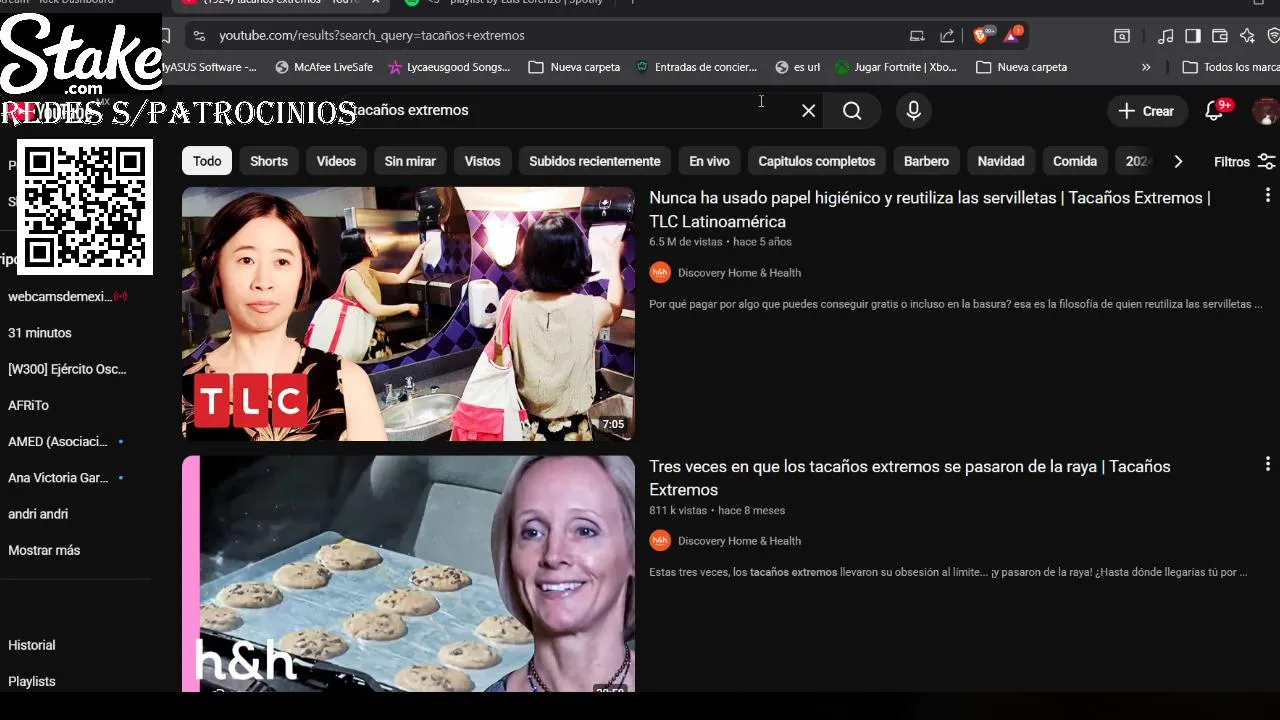
Task: Select the Capítulos completos filter chip
Action: pos(817,161)
